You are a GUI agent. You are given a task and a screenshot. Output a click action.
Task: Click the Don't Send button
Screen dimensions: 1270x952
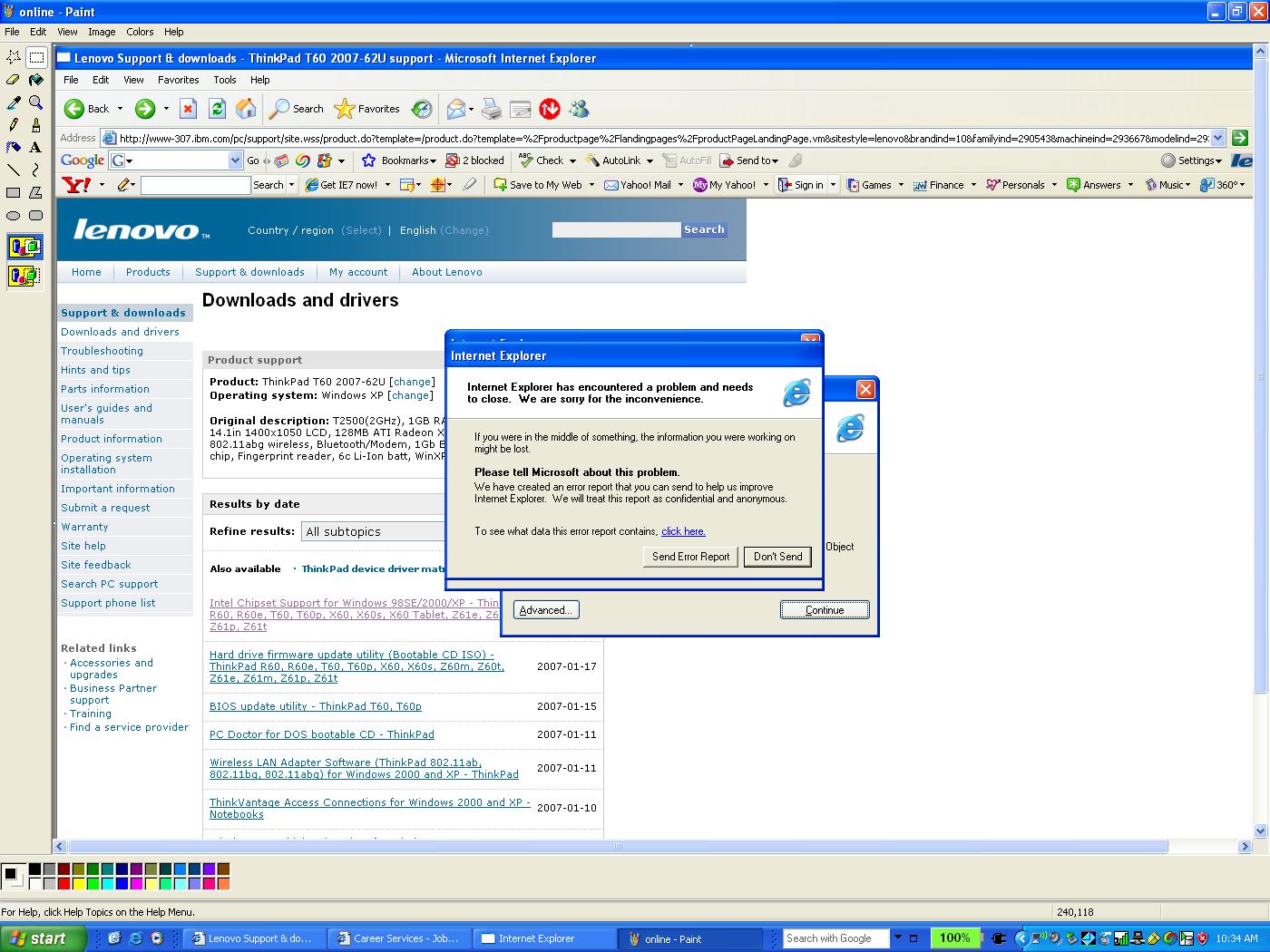pyautogui.click(x=777, y=557)
